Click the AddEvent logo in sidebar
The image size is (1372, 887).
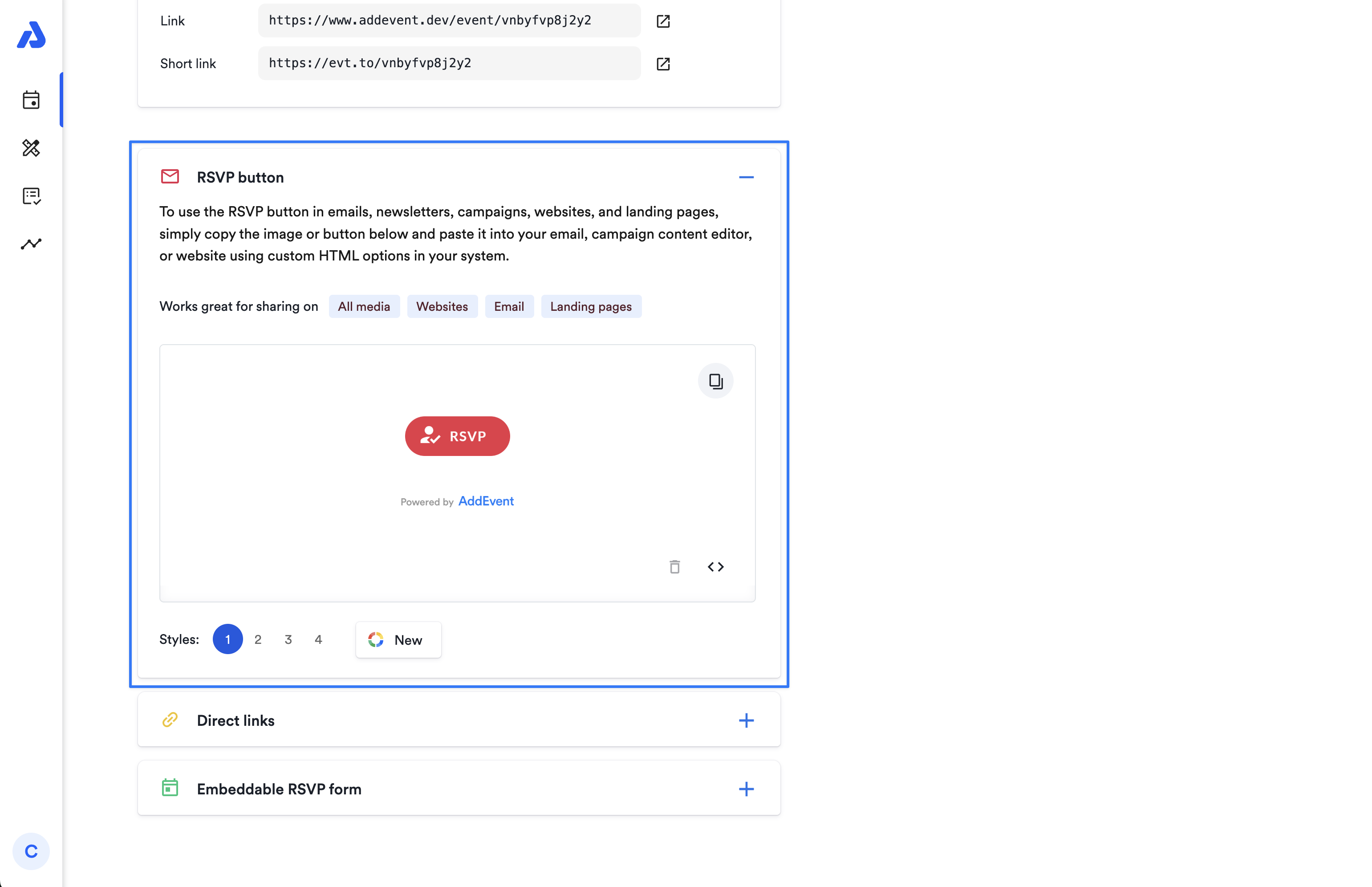(31, 35)
